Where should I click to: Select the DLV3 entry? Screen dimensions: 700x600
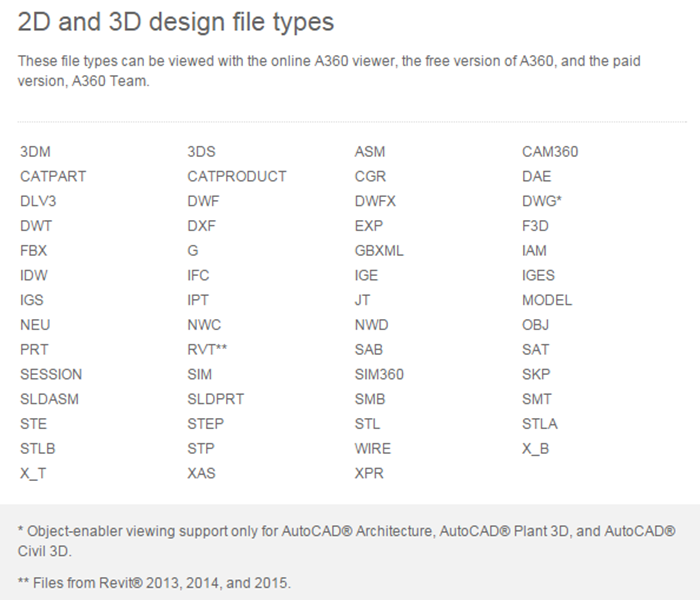pos(38,201)
